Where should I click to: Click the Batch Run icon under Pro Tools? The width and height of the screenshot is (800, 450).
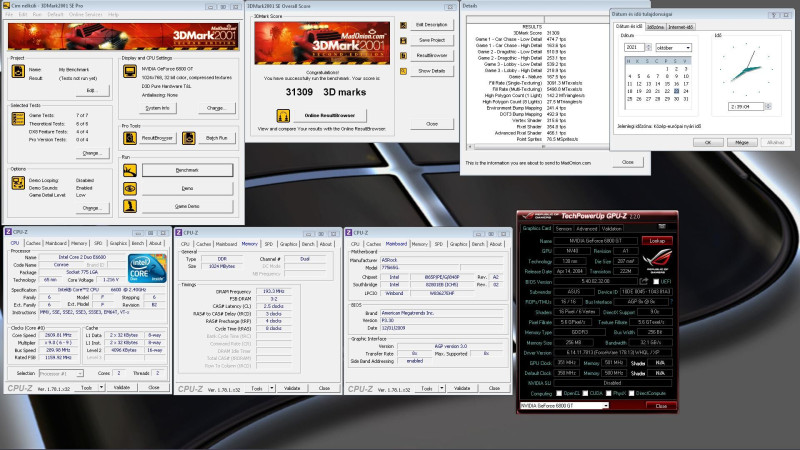[189, 138]
